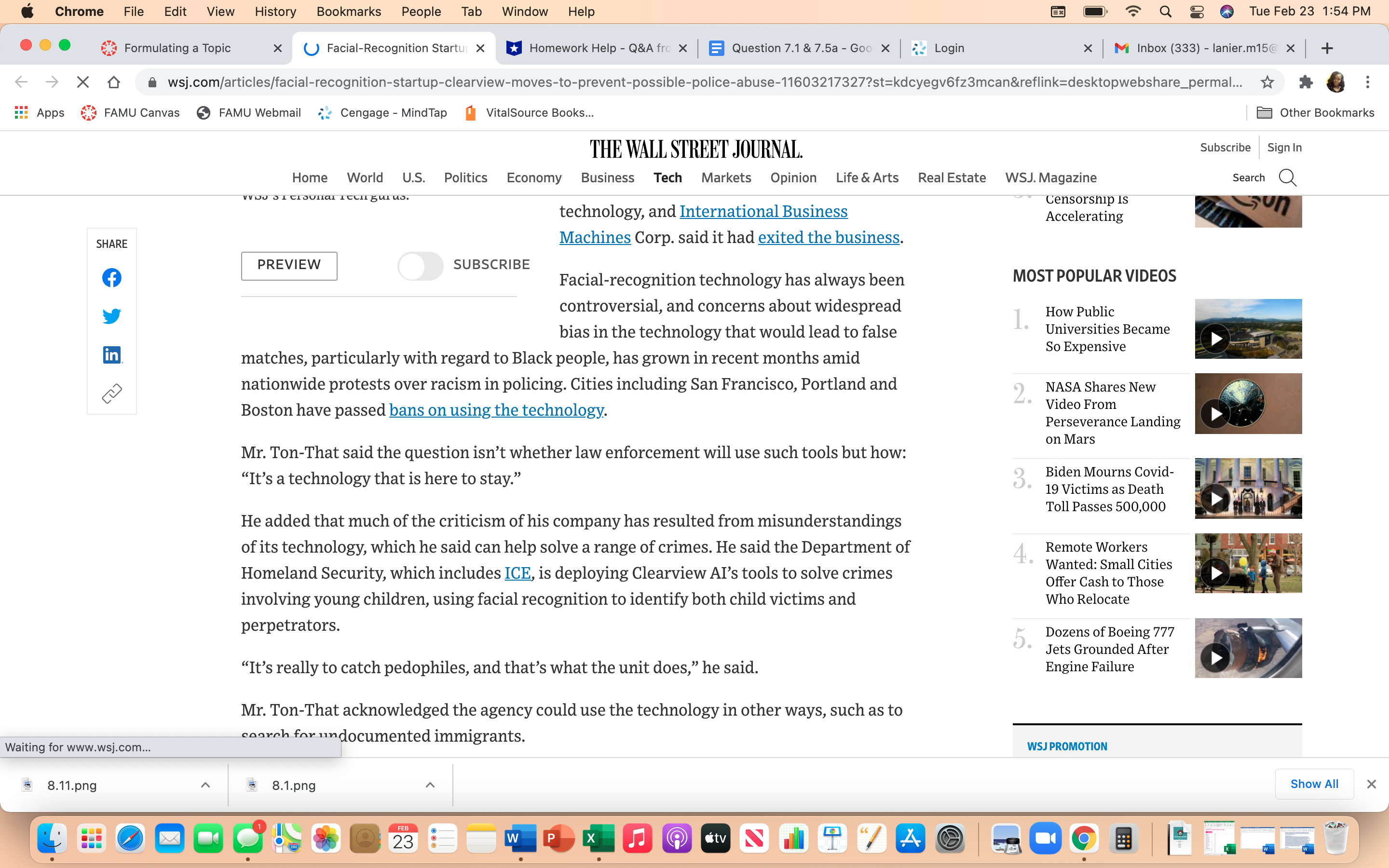Toggle the SUBSCRIBE newsletter switch
The width and height of the screenshot is (1389, 868).
coord(420,265)
